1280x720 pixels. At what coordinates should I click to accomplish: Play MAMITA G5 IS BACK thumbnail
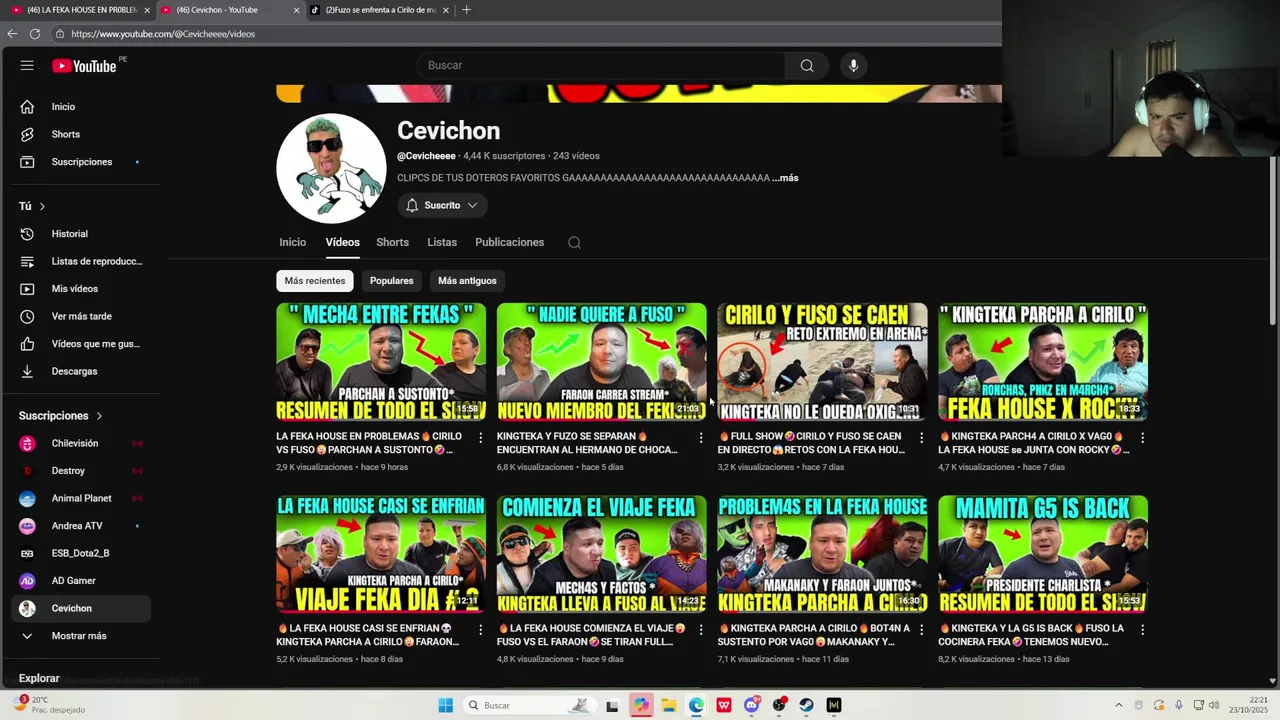[1043, 554]
